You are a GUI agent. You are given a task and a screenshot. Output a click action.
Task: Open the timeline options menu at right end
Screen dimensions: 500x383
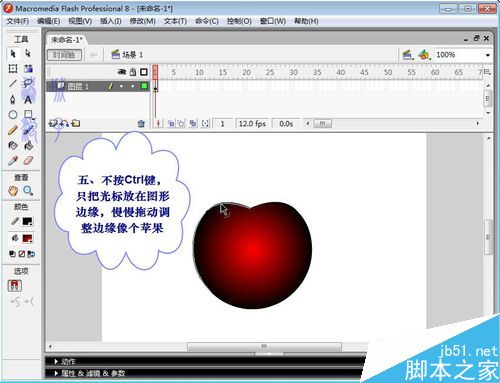(x=487, y=72)
